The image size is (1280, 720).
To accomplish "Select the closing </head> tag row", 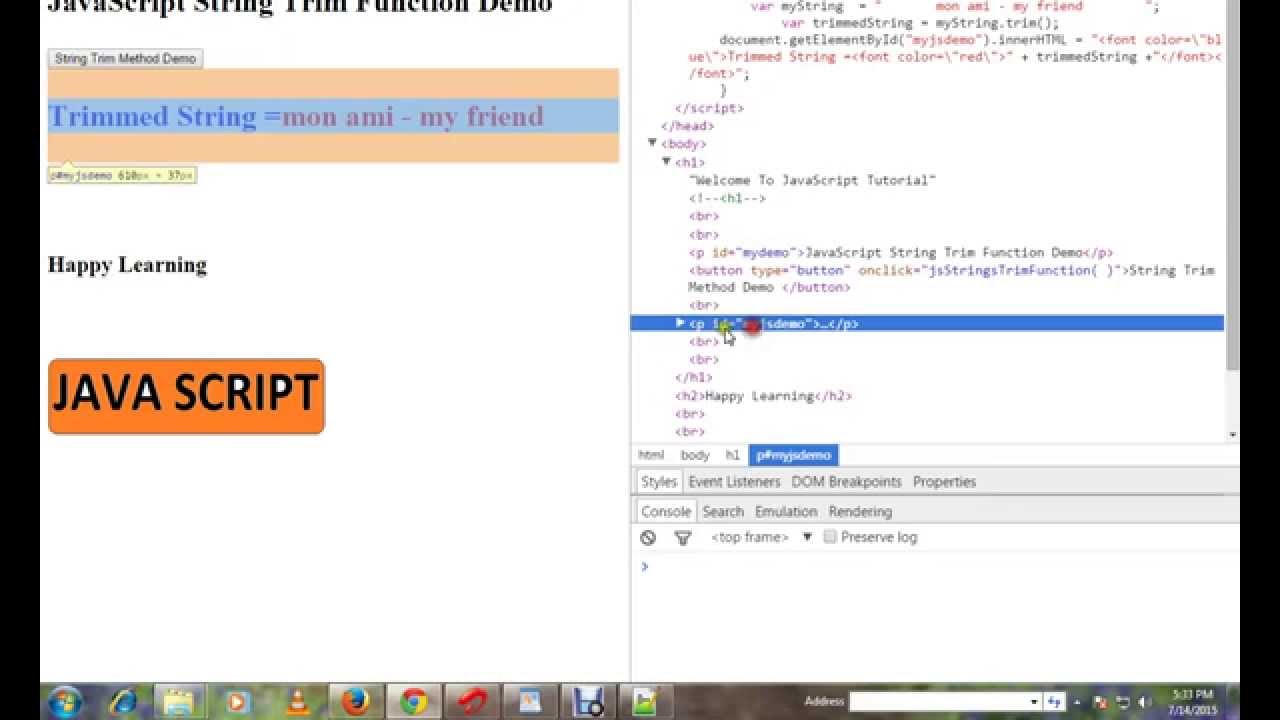I will 687,126.
